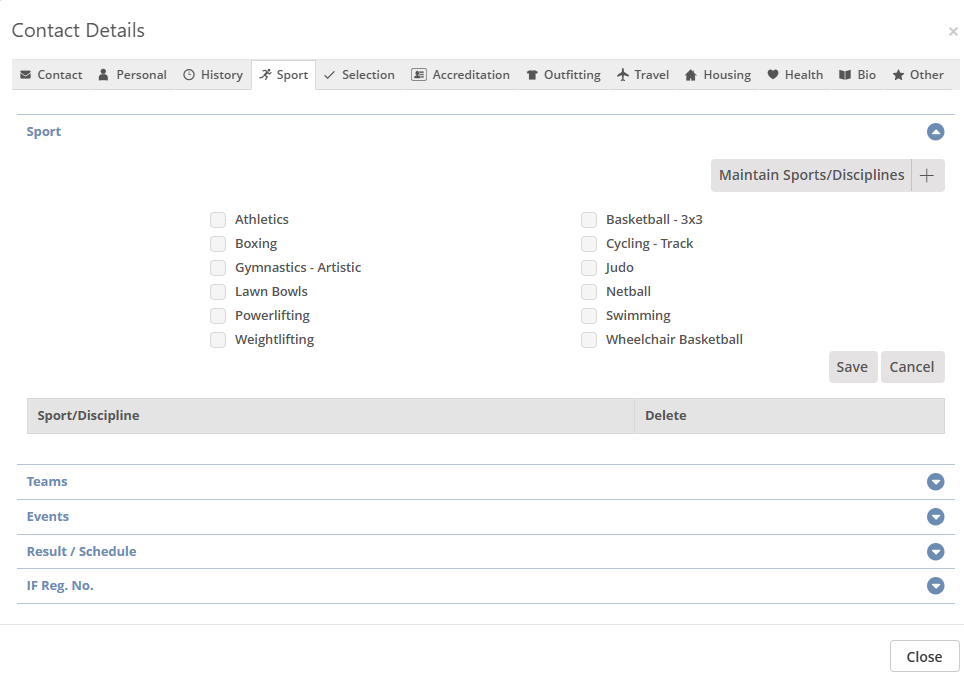Expand the Result / Schedule section
The height and width of the screenshot is (680, 964).
click(x=935, y=552)
